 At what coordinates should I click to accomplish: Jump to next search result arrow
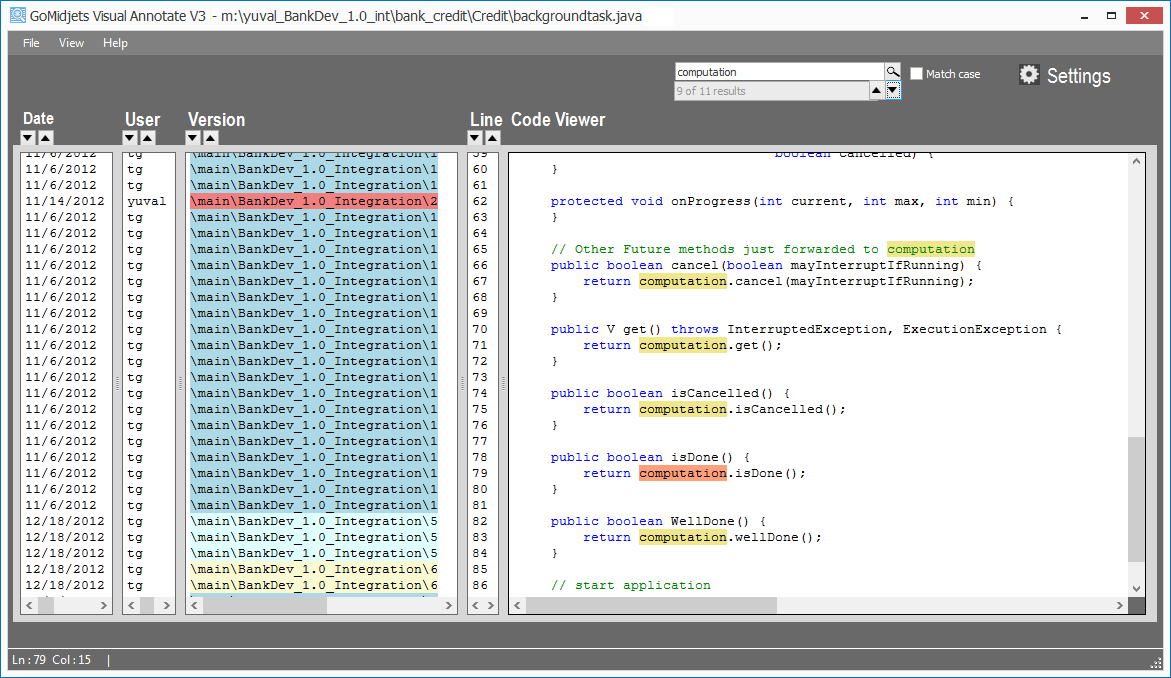click(893, 91)
